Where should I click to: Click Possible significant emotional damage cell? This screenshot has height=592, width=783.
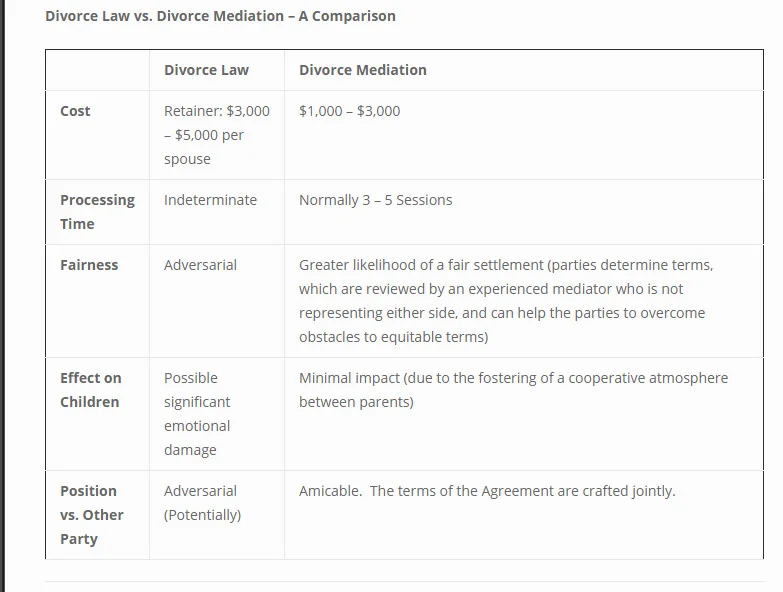pos(197,414)
